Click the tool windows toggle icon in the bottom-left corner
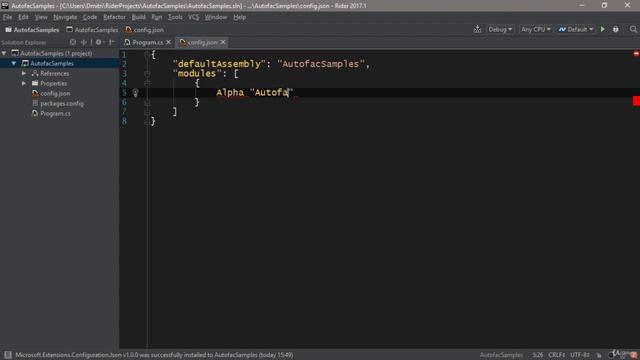The width and height of the screenshot is (640, 360). click(x=7, y=355)
